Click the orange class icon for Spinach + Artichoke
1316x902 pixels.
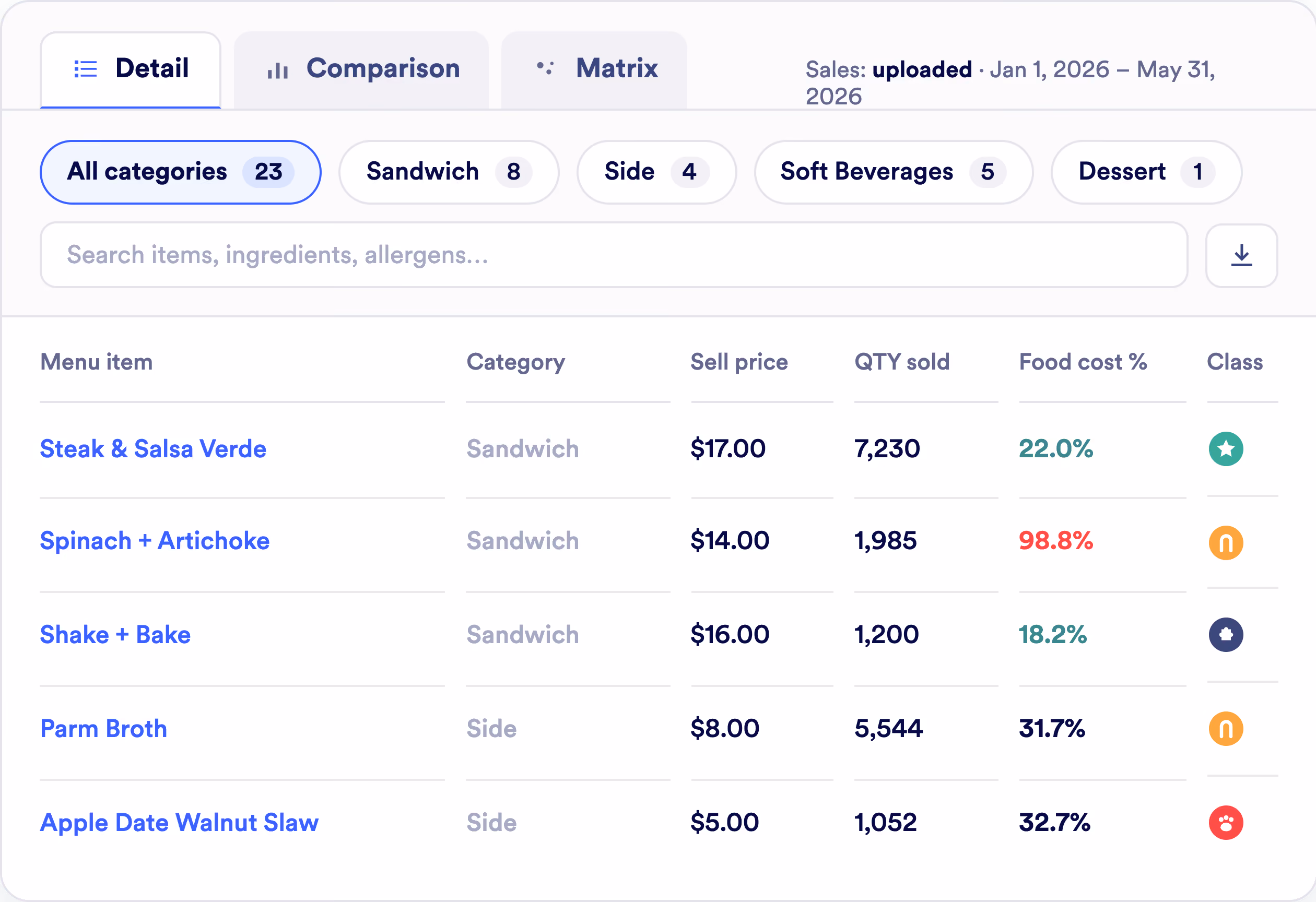(1226, 543)
